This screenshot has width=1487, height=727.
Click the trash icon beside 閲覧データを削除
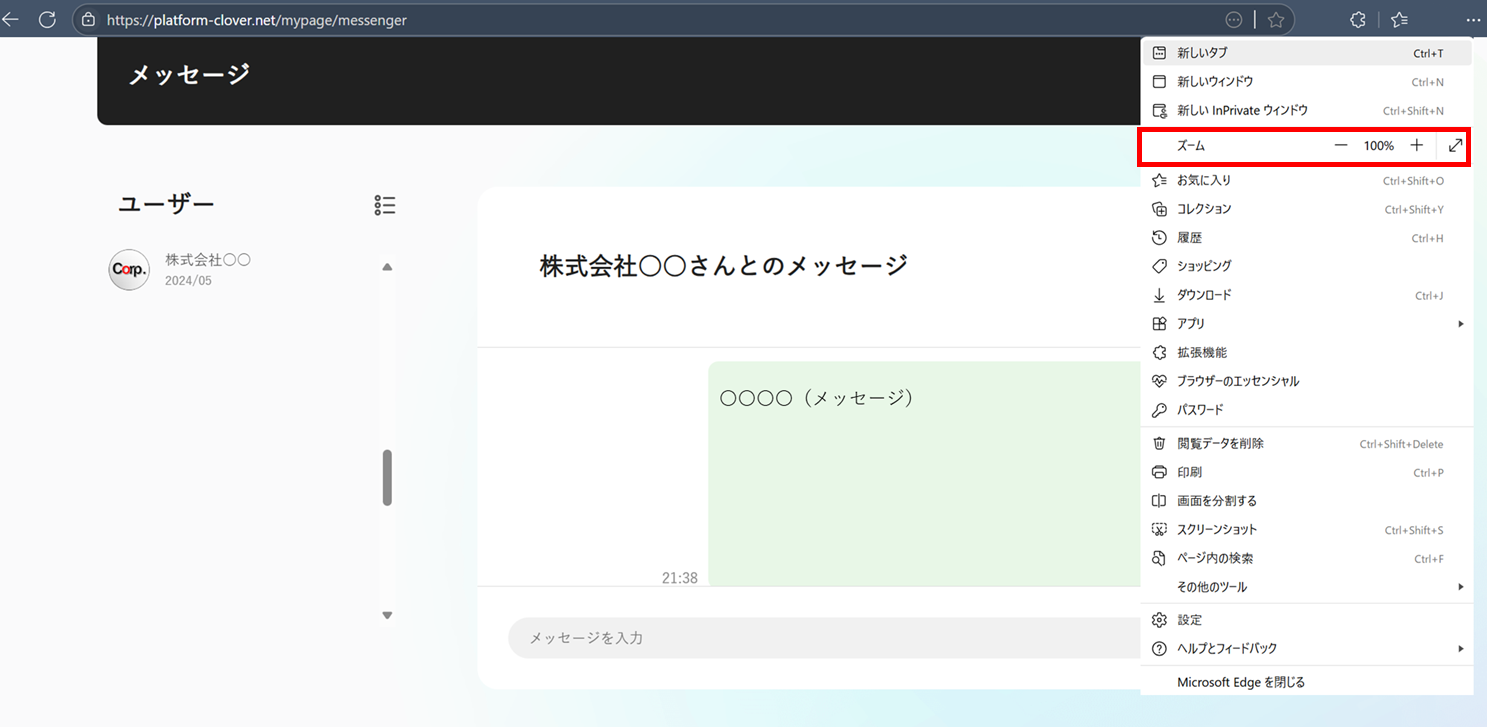pos(1160,444)
